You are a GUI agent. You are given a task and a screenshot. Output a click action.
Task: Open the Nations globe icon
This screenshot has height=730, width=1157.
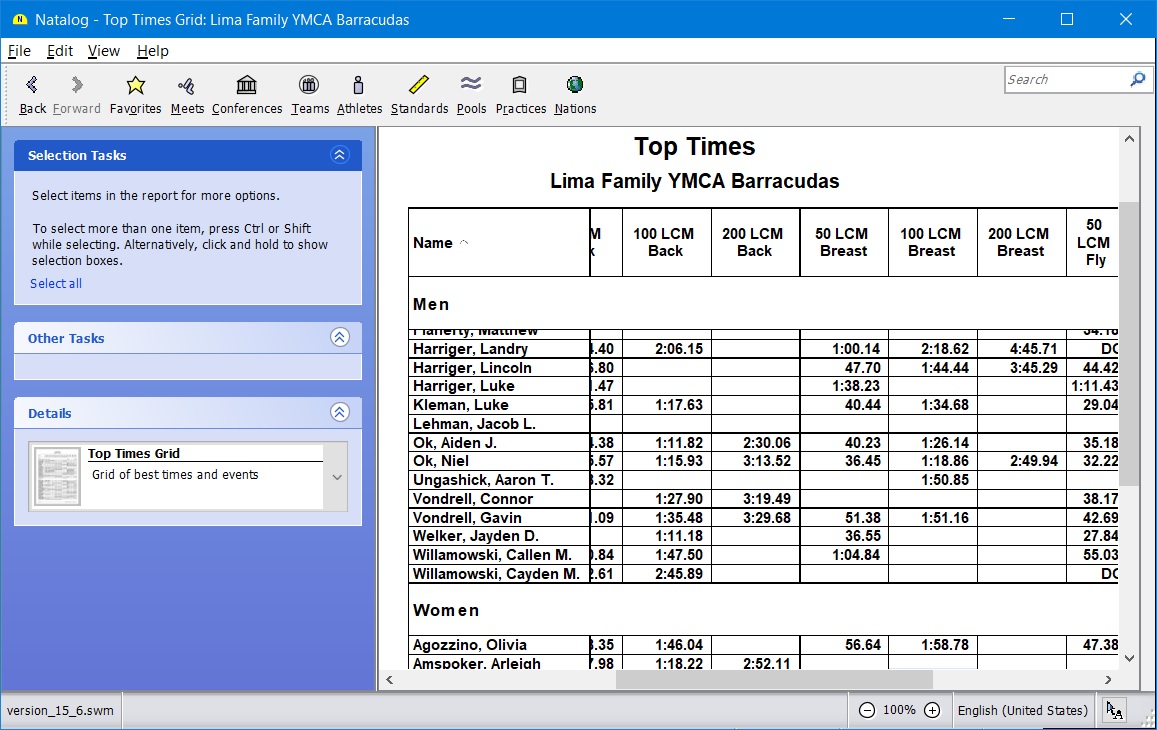click(x=575, y=86)
